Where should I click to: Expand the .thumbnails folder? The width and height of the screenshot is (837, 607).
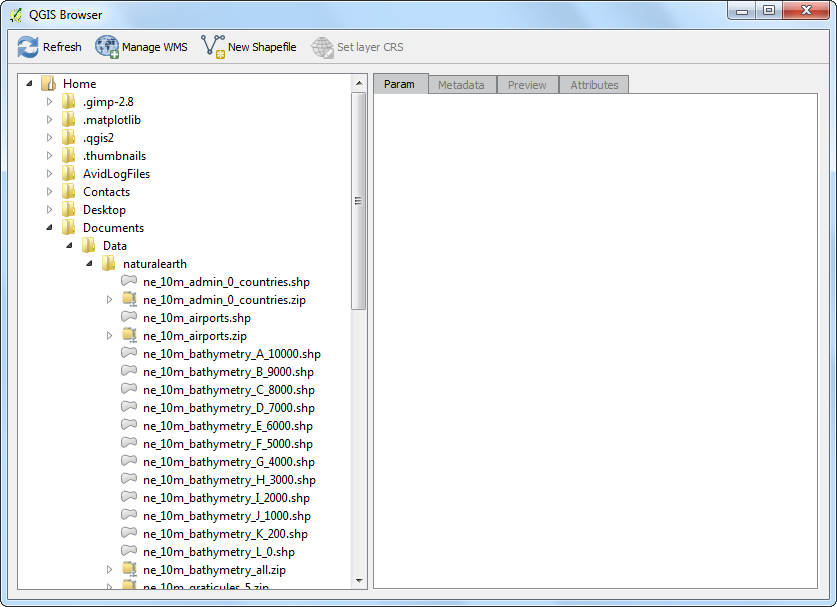tap(49, 156)
